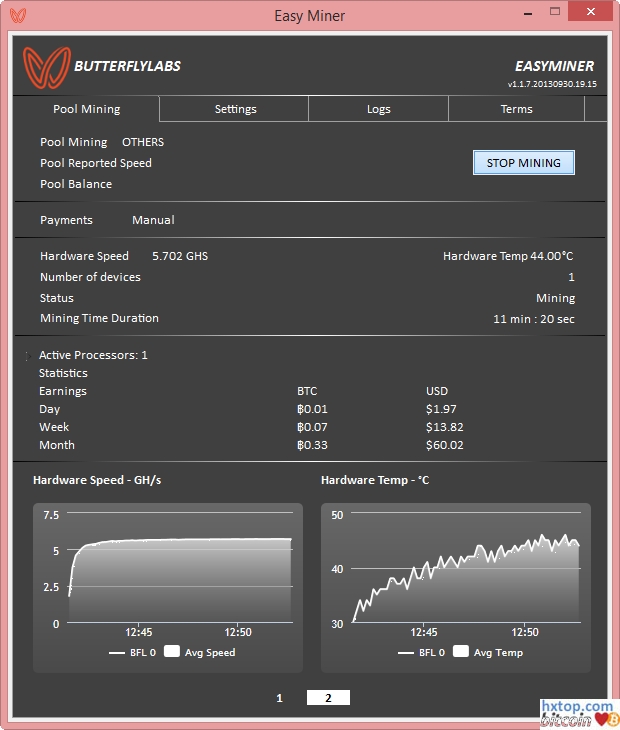Click inside the Hardware Speed GH/s graph
The image size is (620, 730).
(x=180, y=580)
